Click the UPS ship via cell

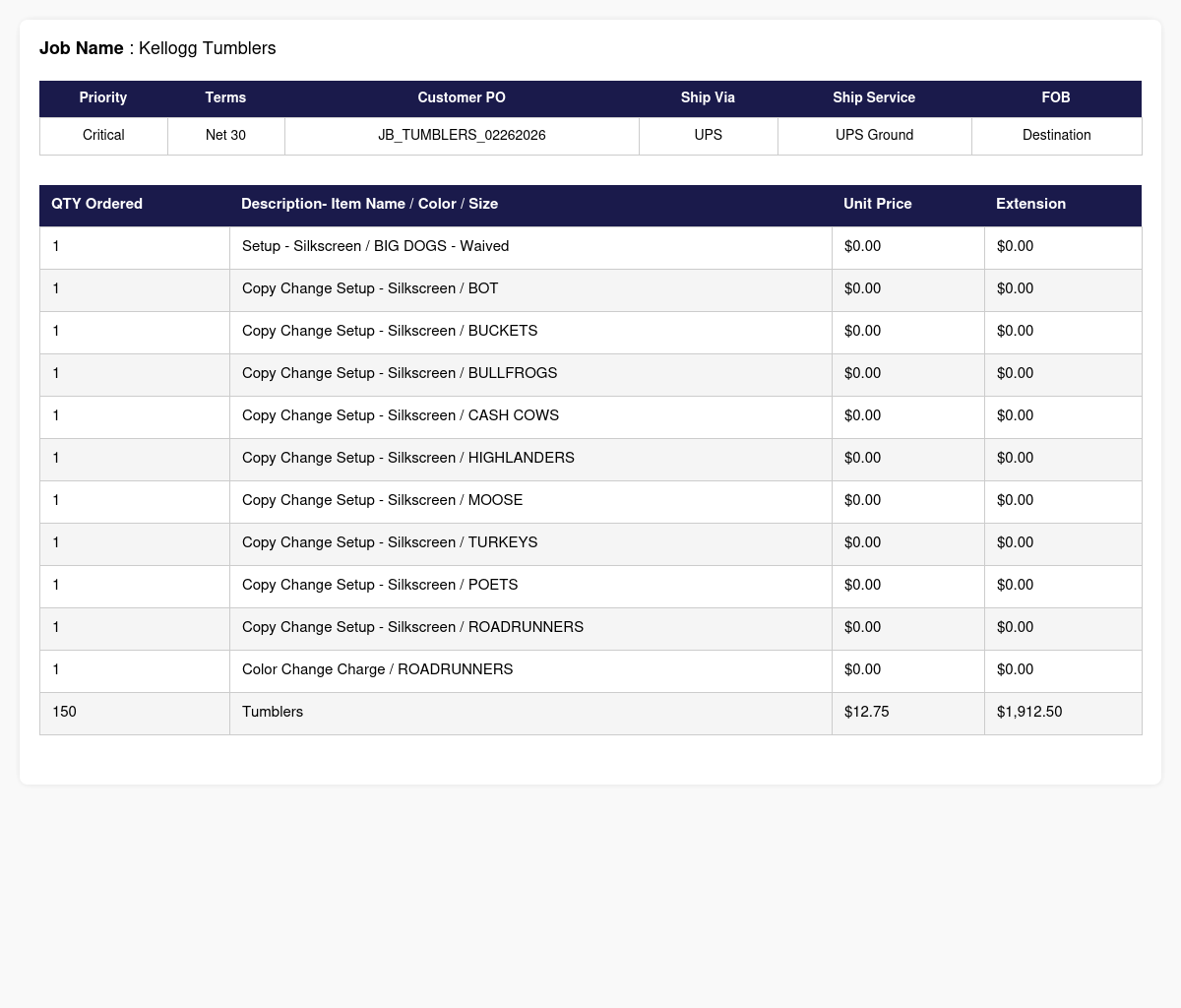point(708,136)
